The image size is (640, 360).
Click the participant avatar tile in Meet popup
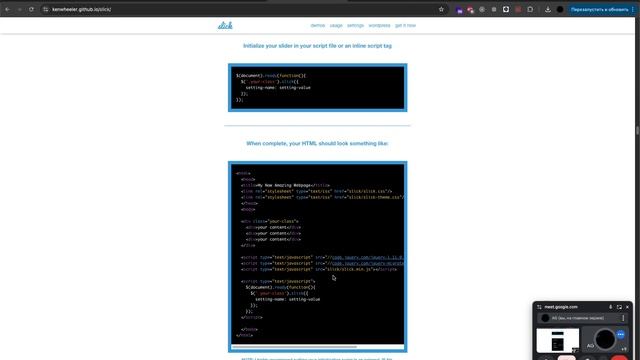[604, 339]
